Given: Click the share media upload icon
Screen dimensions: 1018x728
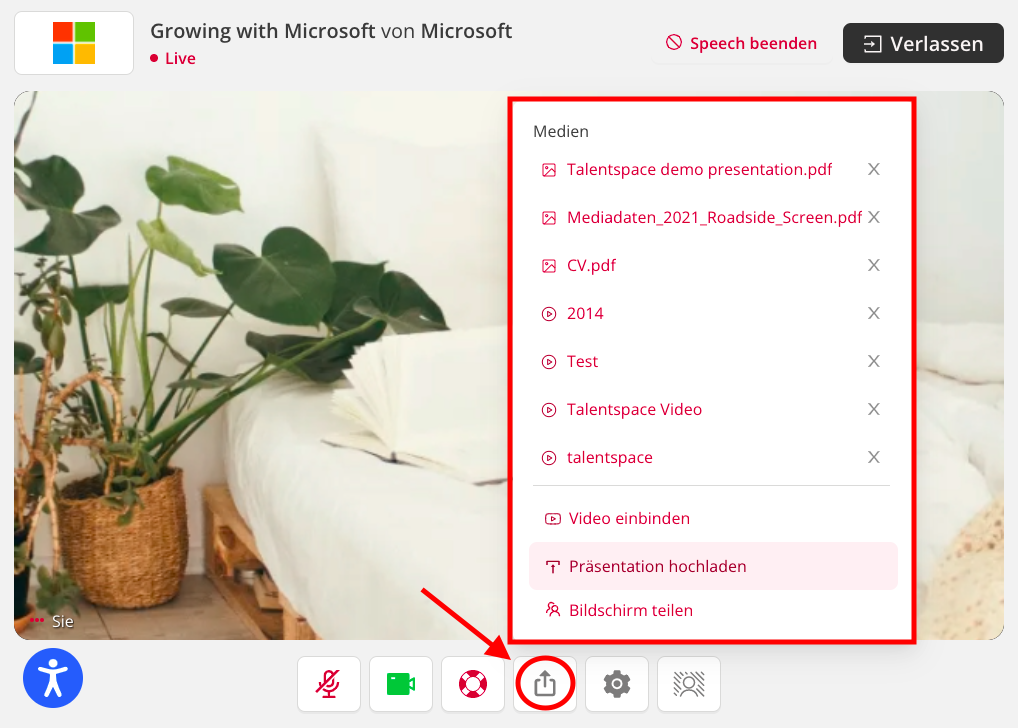Looking at the screenshot, I should pyautogui.click(x=545, y=684).
